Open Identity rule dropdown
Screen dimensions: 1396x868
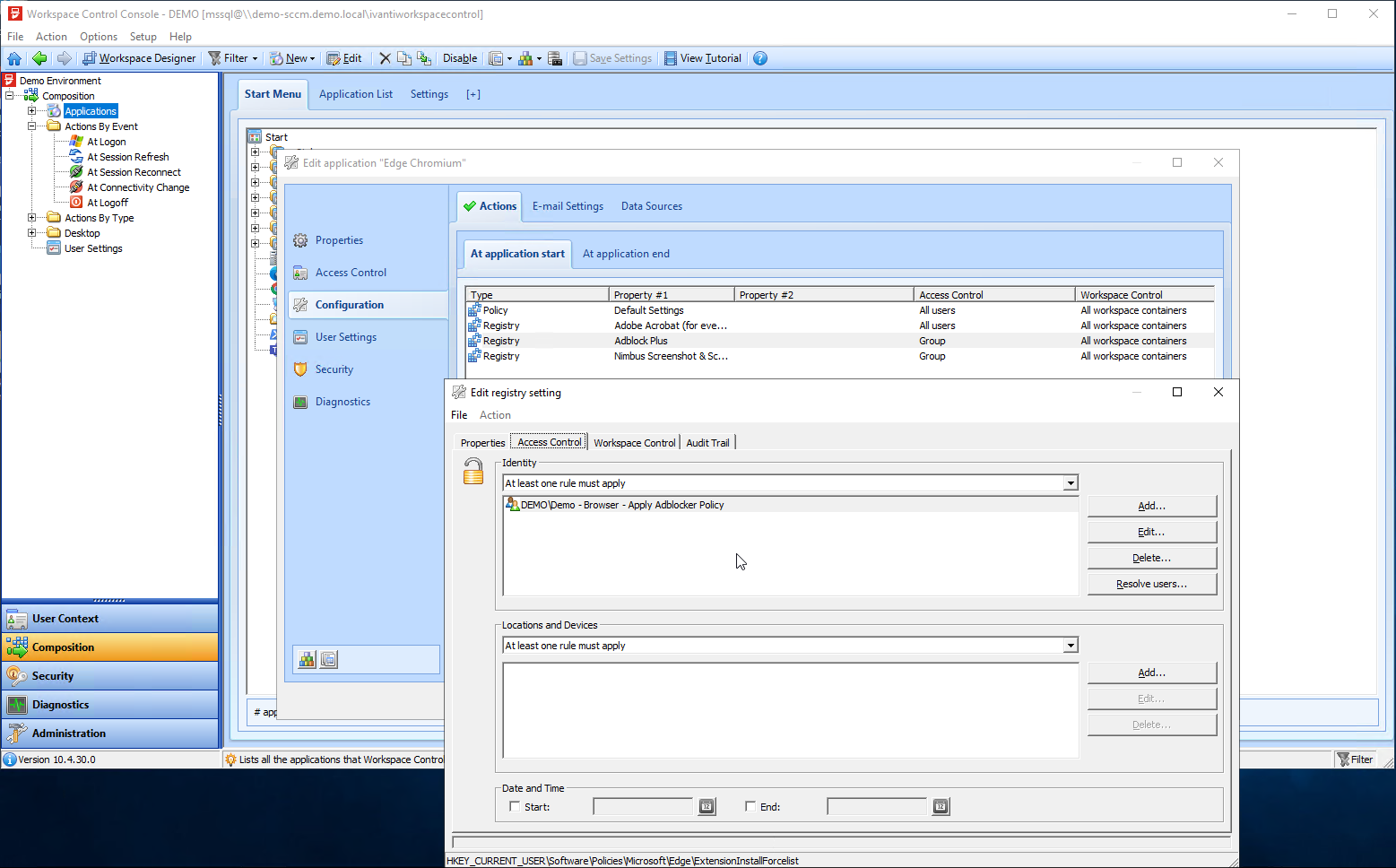click(1070, 483)
